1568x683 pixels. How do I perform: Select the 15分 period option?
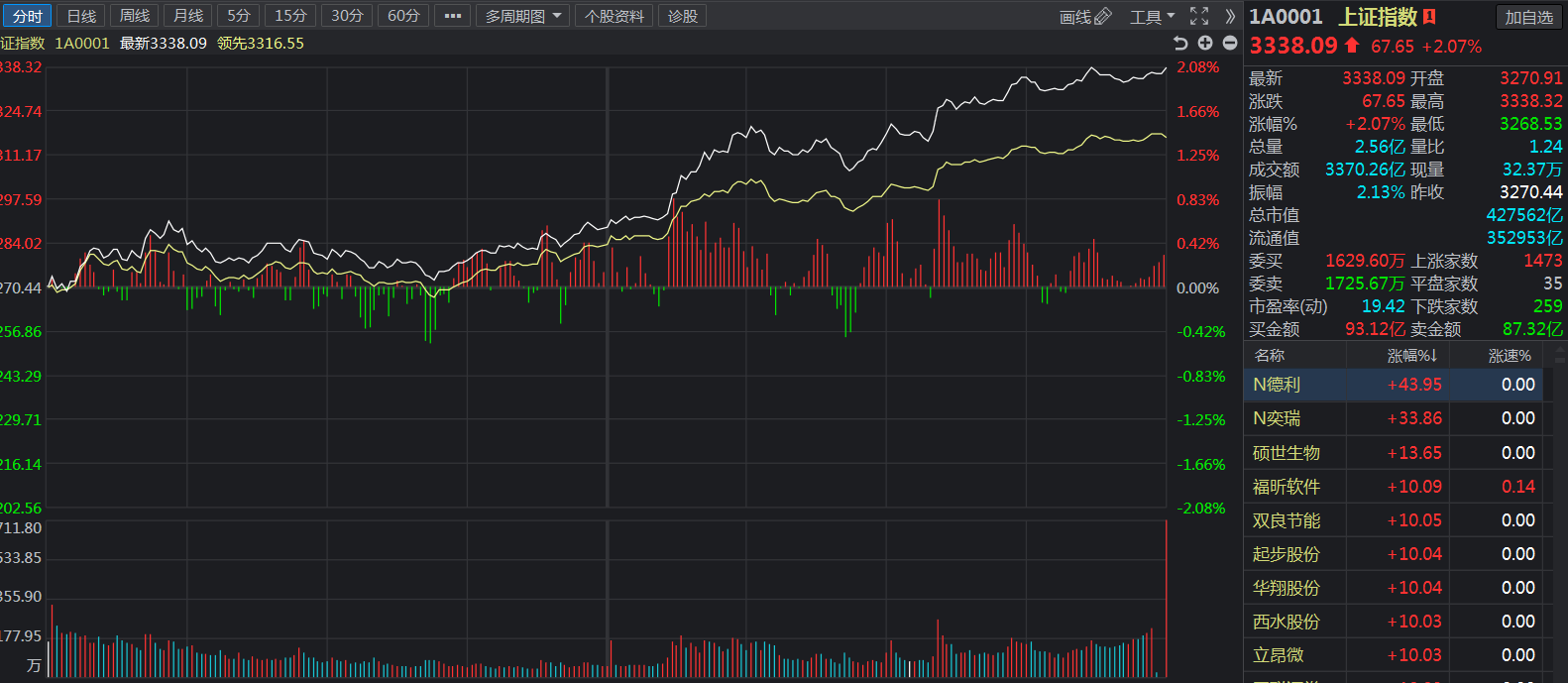(x=290, y=16)
